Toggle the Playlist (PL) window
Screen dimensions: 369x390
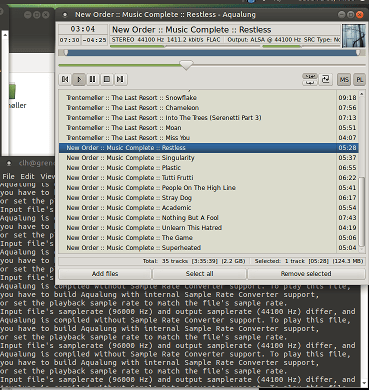[x=359, y=80]
